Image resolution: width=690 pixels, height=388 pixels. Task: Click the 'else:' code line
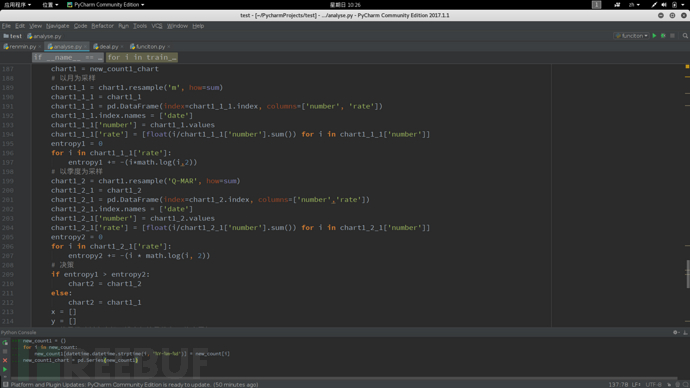(x=62, y=293)
